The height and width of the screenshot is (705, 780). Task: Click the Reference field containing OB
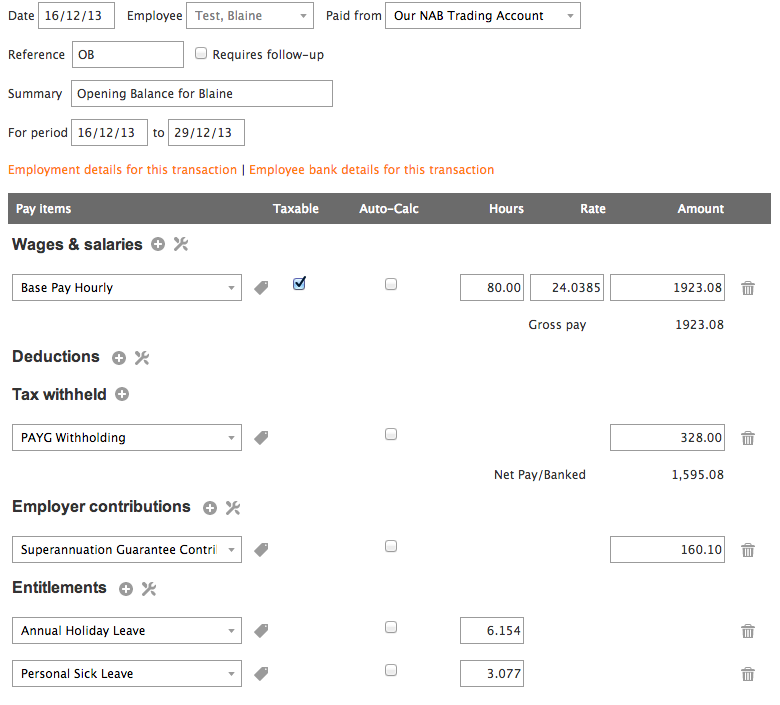tap(128, 55)
